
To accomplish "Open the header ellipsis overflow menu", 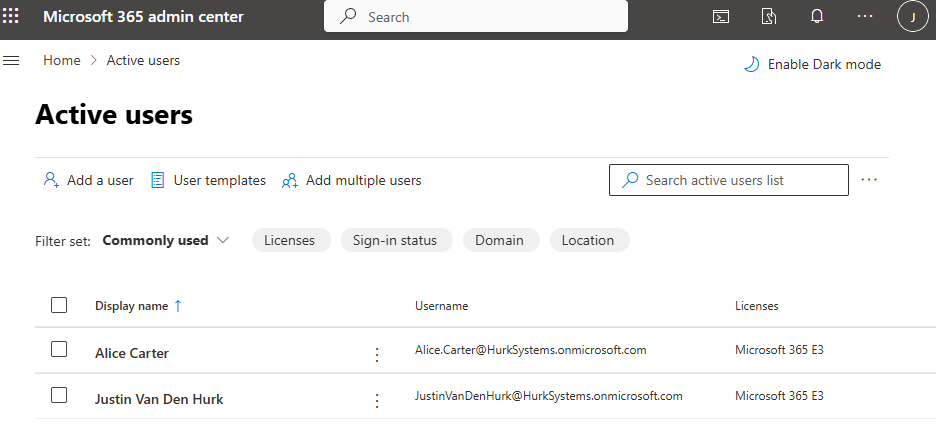I will point(865,17).
